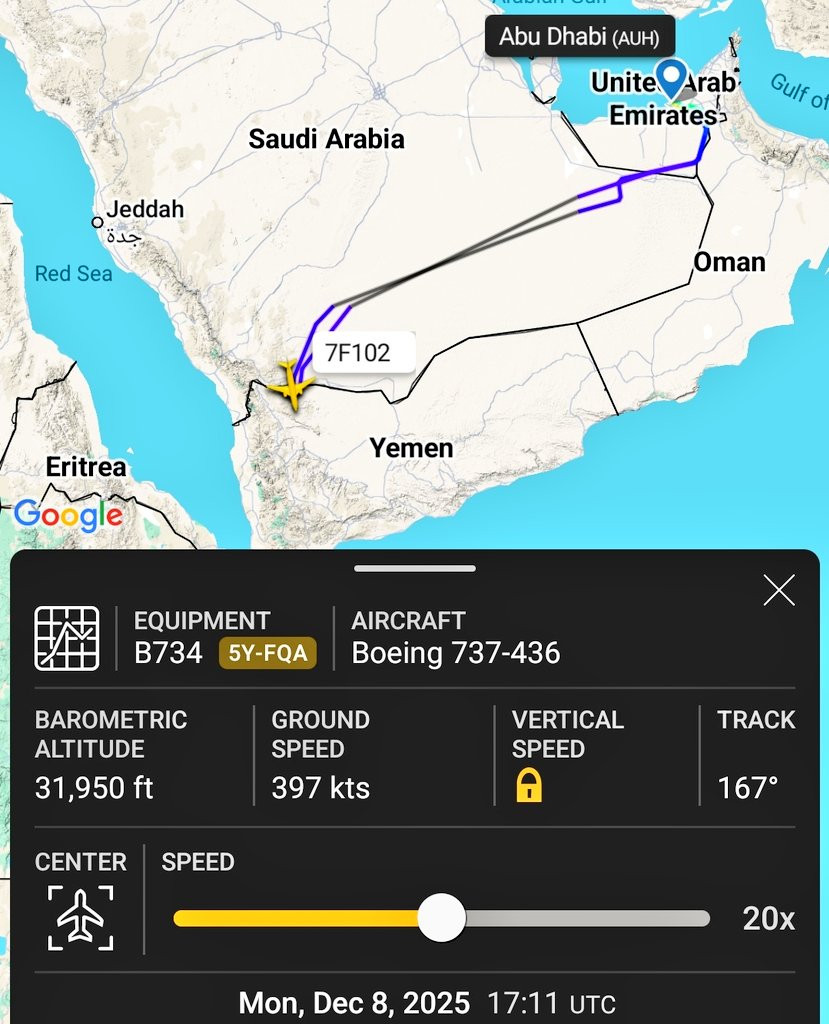
Task: Open the altitude graph icon
Action: pyautogui.click(x=67, y=638)
